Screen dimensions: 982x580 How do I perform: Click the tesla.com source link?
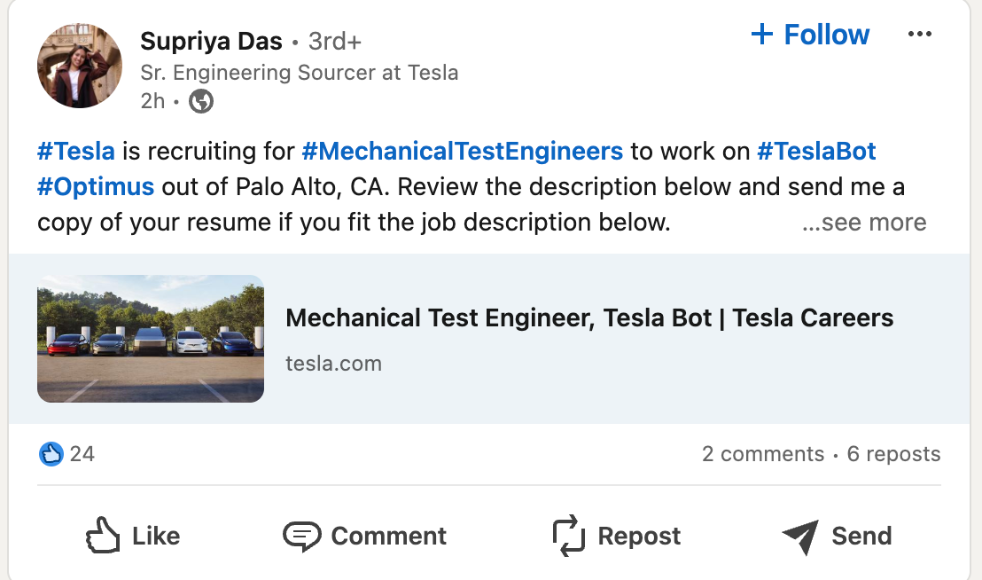tap(333, 364)
